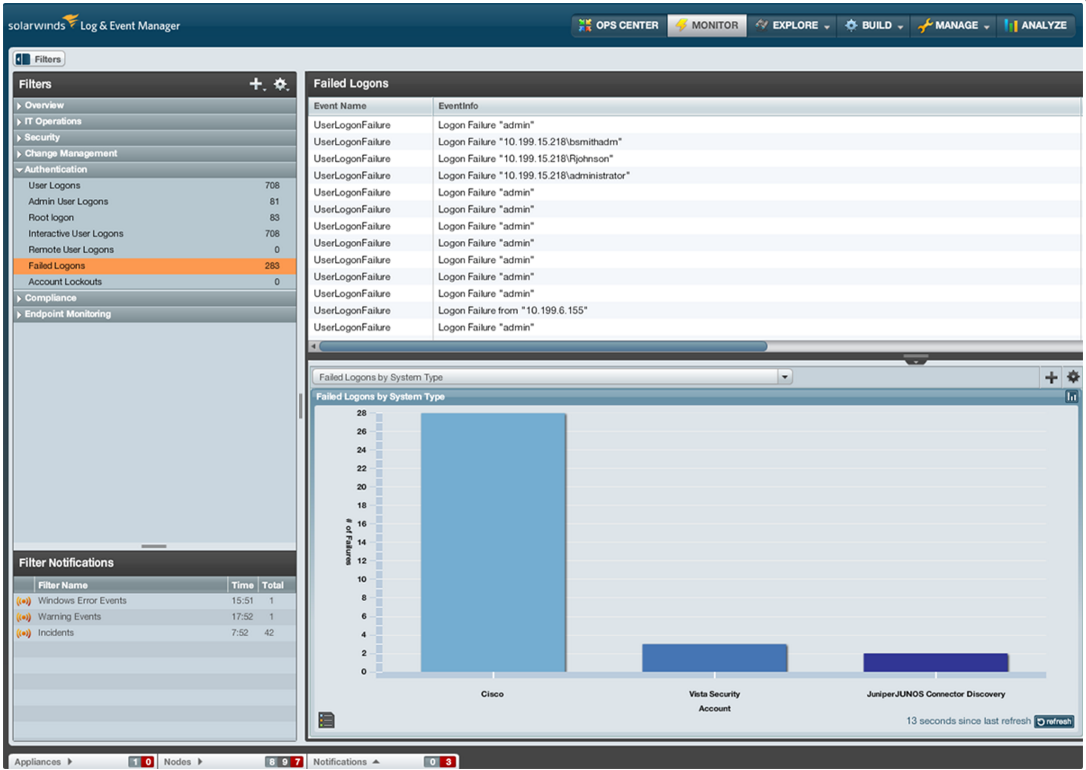Screen dimensions: 1086x770
Task: Expand the Endpoint Monitoring filter group
Action: tap(154, 314)
